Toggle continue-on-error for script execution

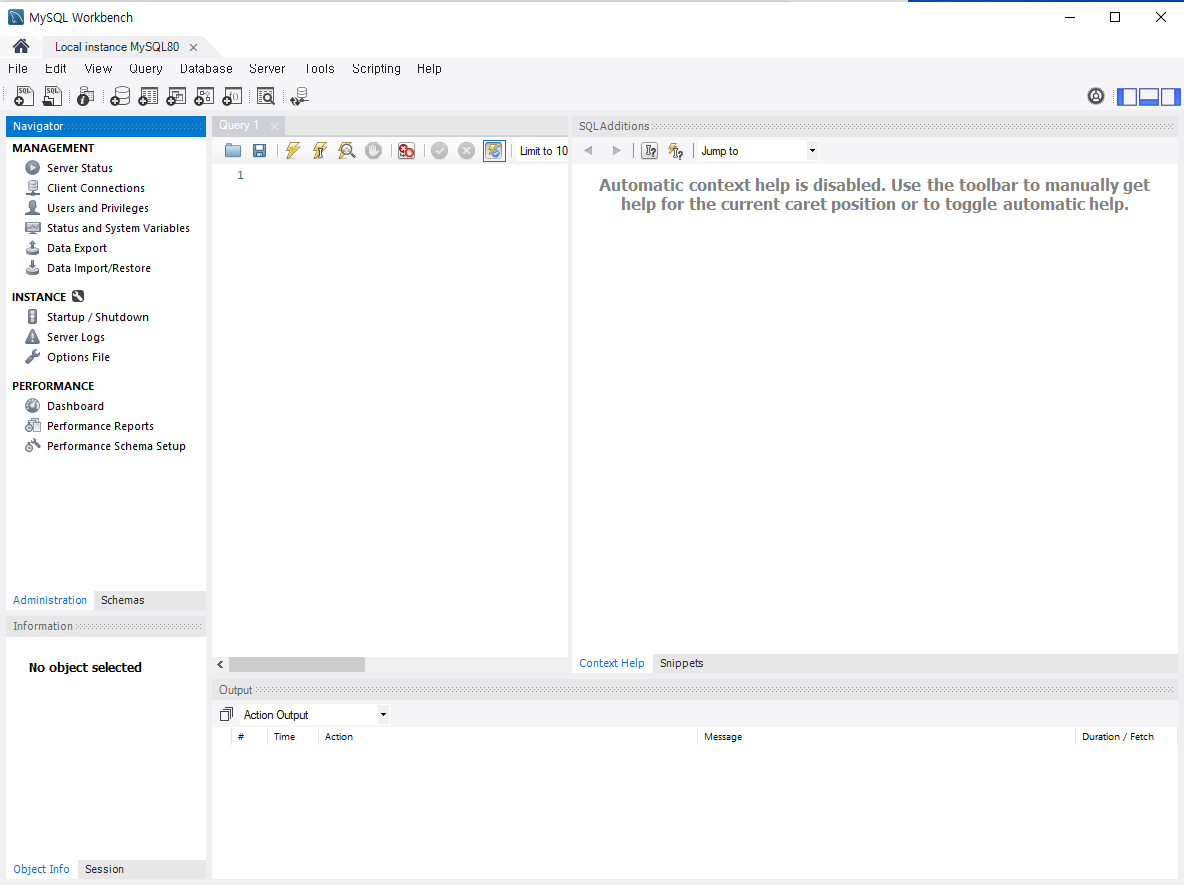406,150
